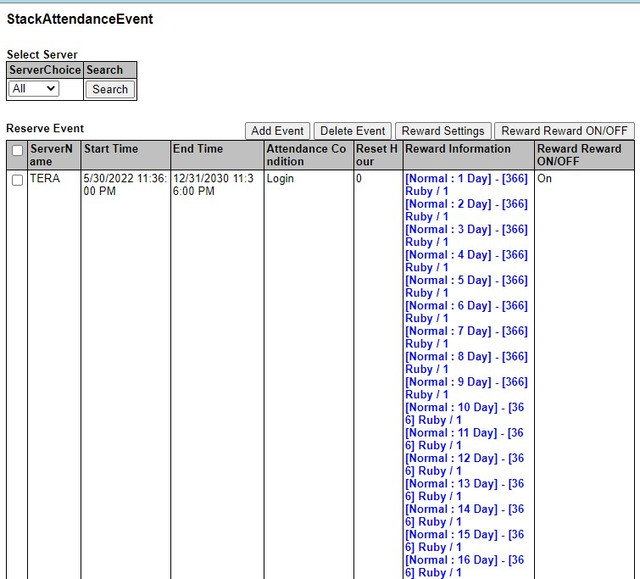Open the Normal : 1 Day reward link
Screen dimensions: 640x579
click(x=466, y=184)
